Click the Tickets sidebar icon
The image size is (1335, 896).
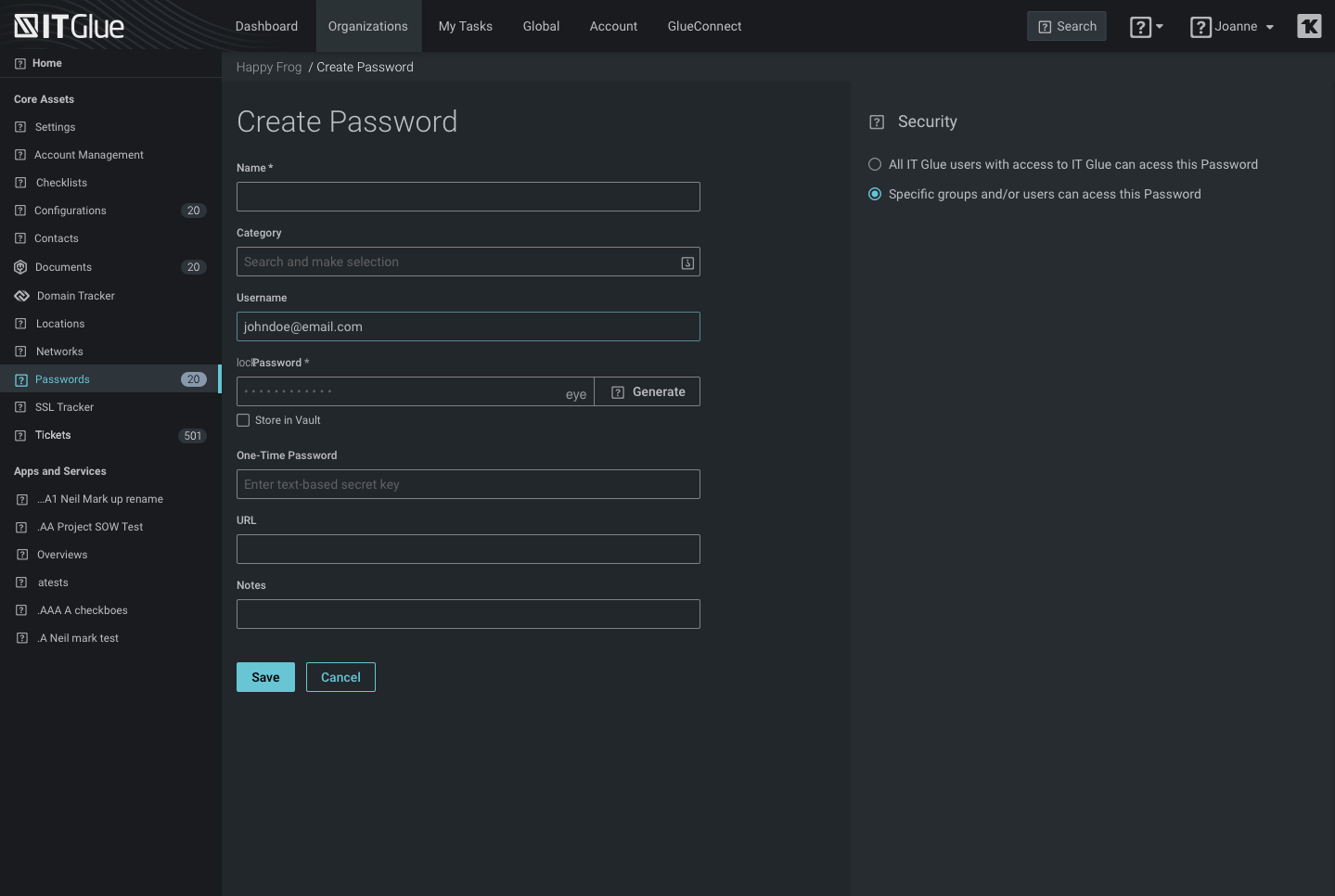20,435
